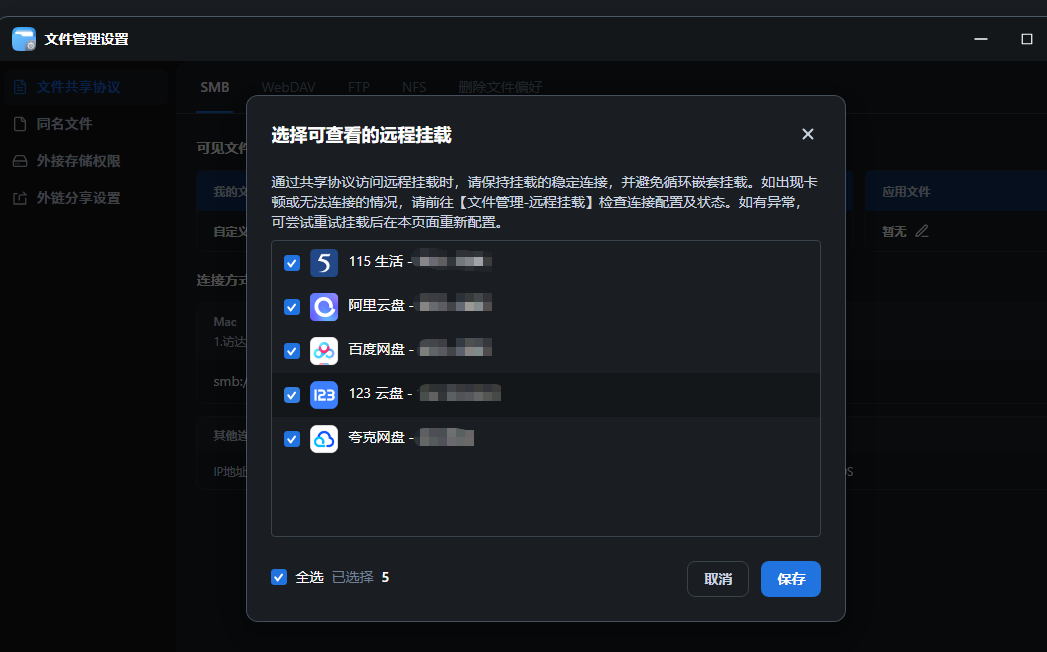Viewport: 1047px width, 652px height.
Task: Uncheck the 百度网盘 mount checkbox
Action: [292, 351]
